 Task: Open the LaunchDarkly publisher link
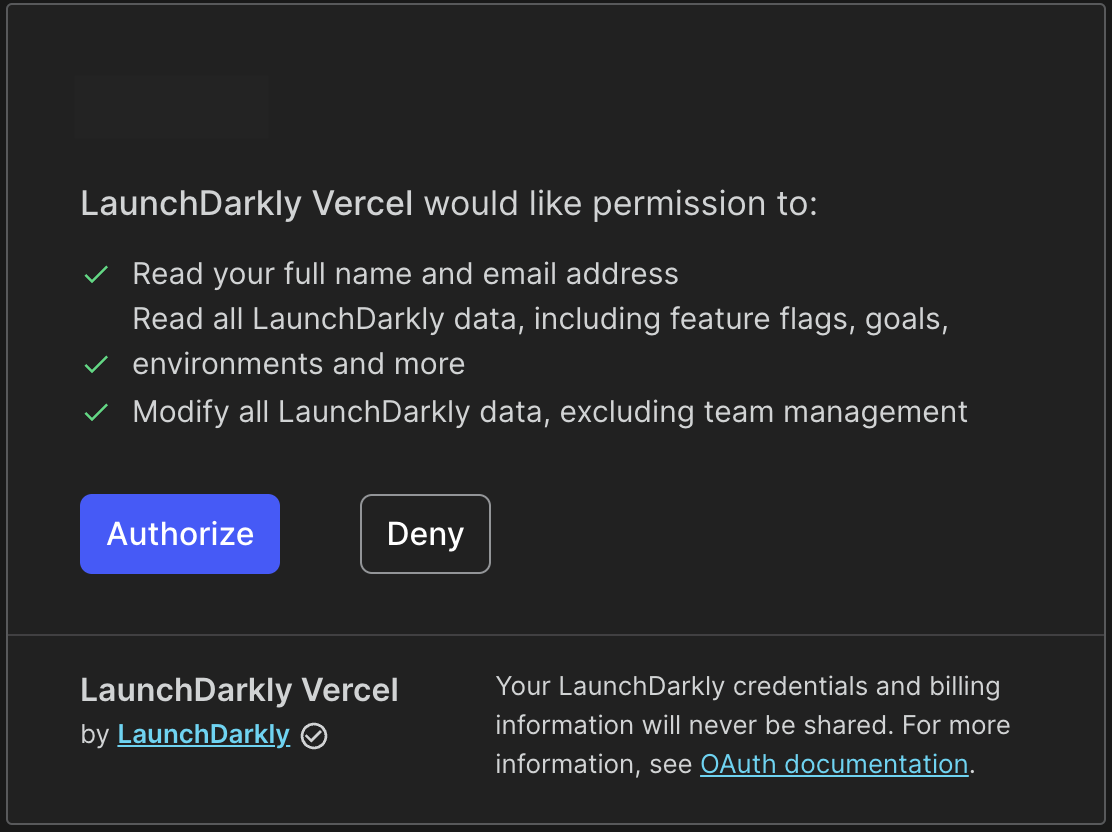click(x=203, y=734)
